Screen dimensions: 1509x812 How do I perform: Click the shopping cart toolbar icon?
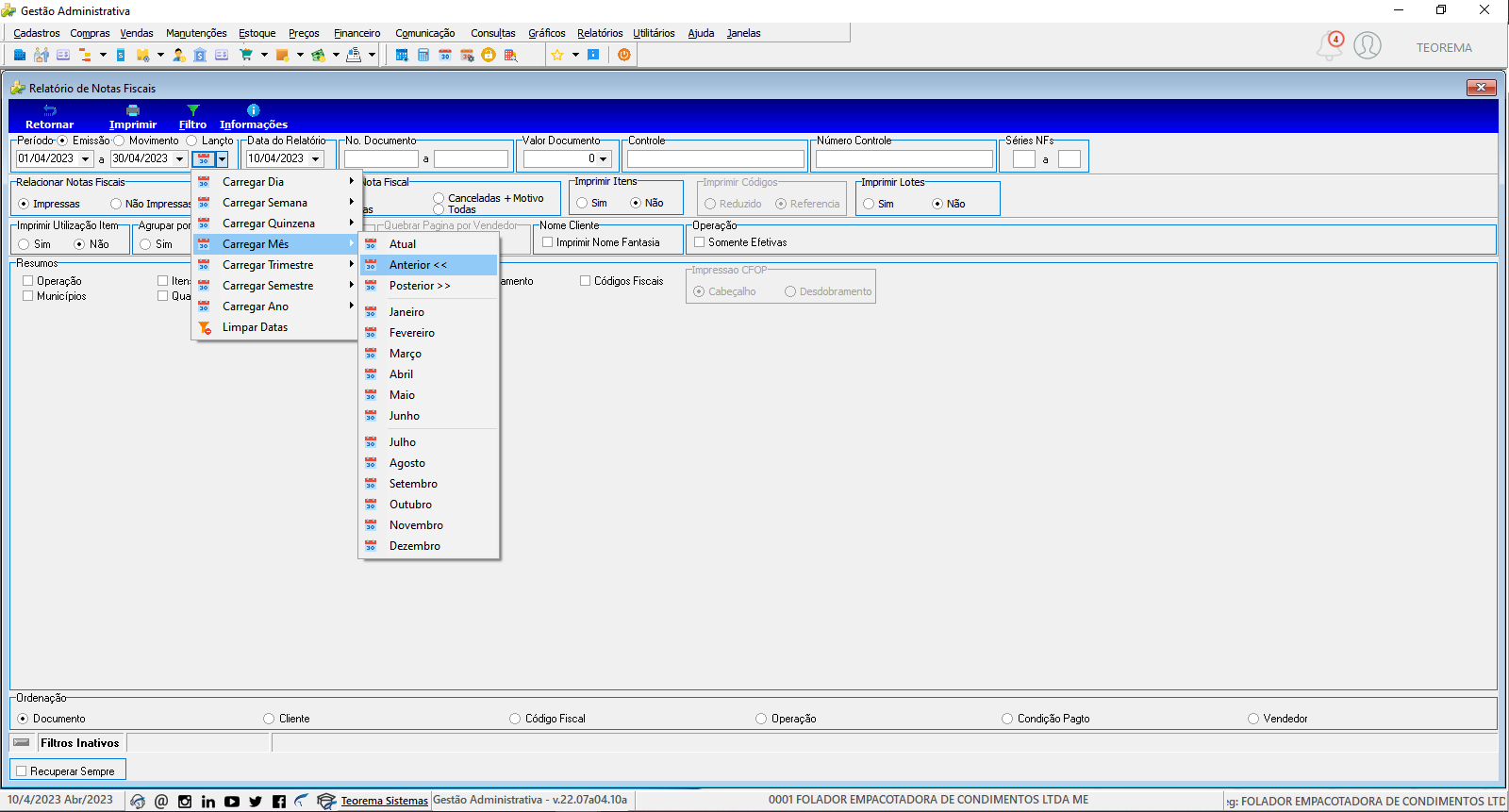pos(246,55)
